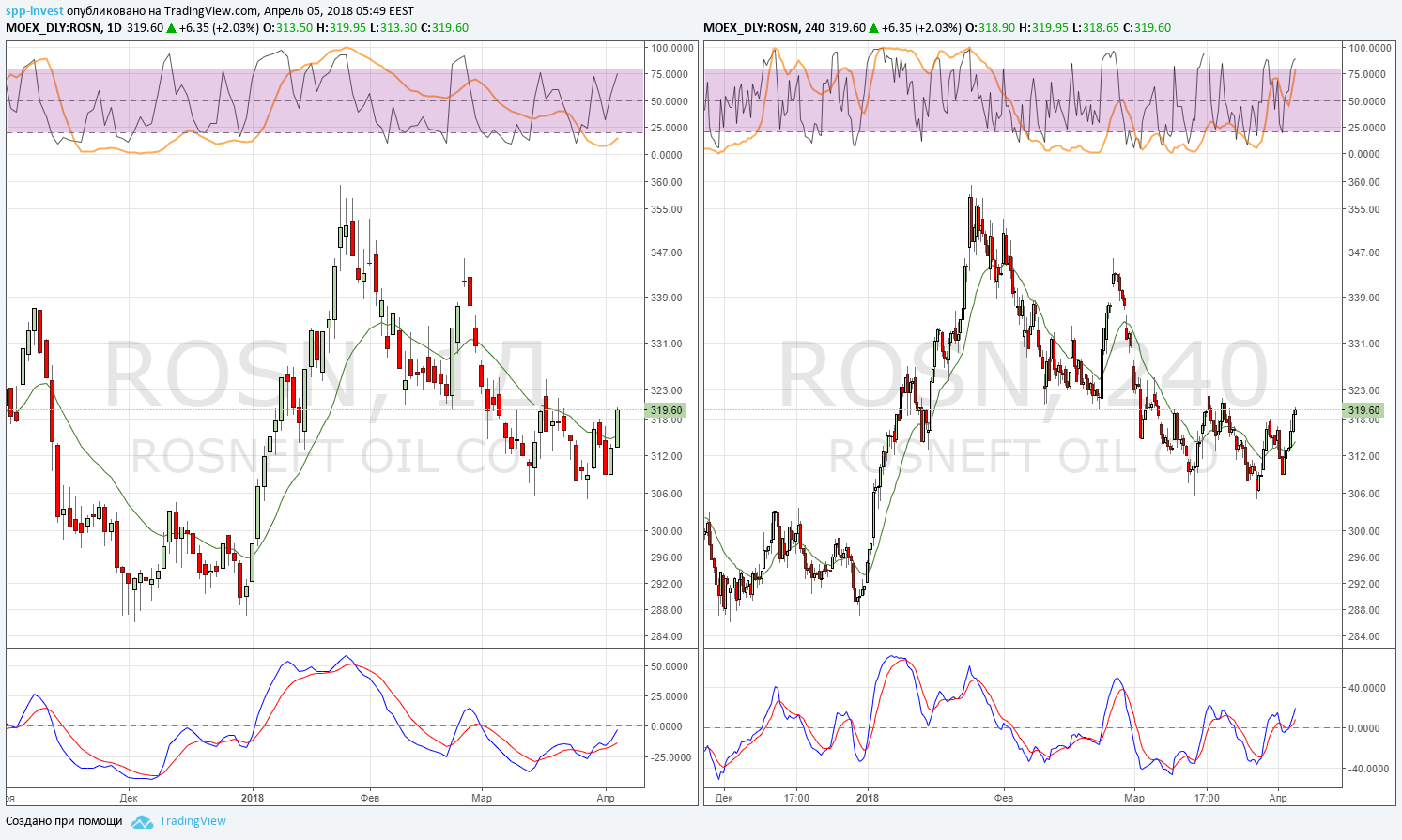
Task: Click the 360.00 price label on the 1D chart axis
Action: click(x=667, y=182)
